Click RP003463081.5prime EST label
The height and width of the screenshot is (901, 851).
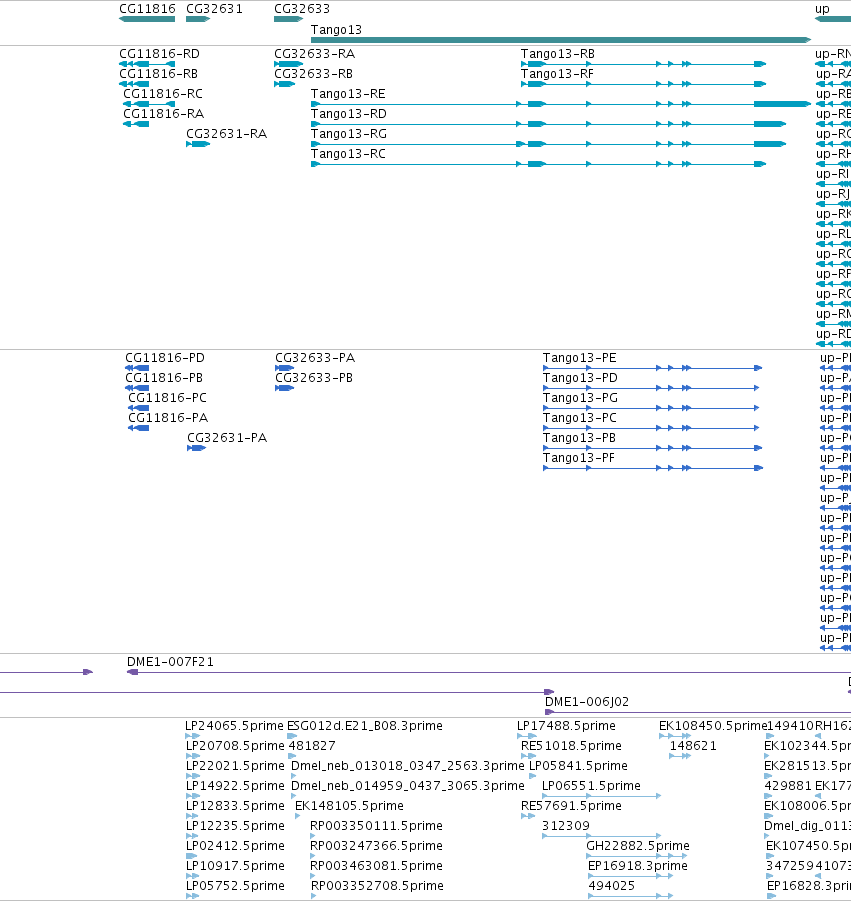[x=376, y=866]
